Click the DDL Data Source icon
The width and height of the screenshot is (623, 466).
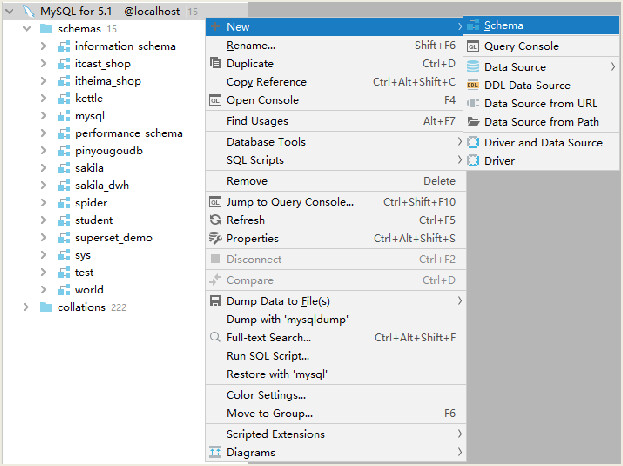click(473, 85)
